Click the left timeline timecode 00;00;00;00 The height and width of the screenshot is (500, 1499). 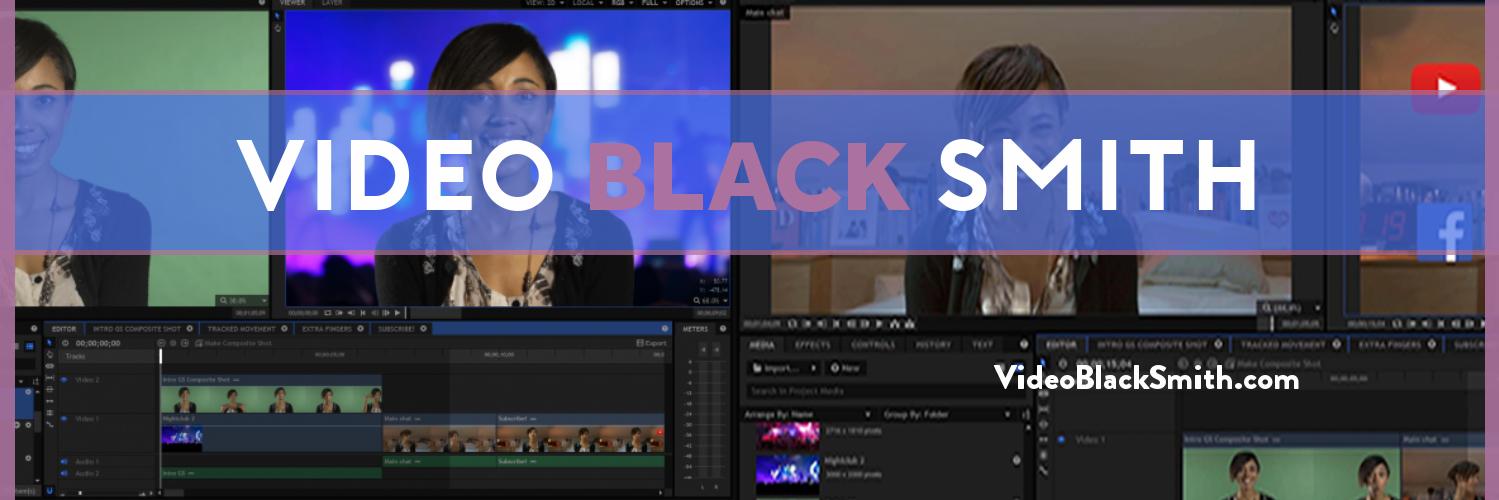click(x=98, y=343)
